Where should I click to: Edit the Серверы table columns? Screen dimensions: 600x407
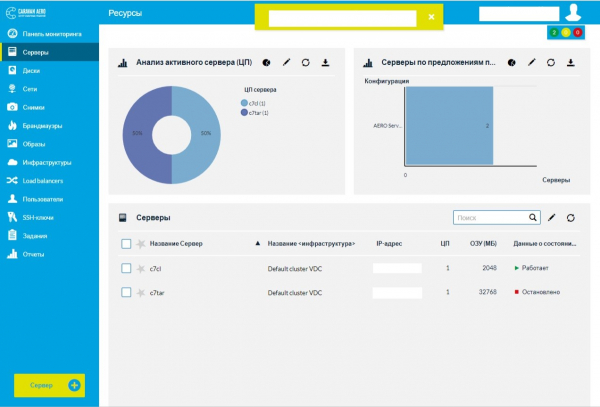pyautogui.click(x=551, y=217)
